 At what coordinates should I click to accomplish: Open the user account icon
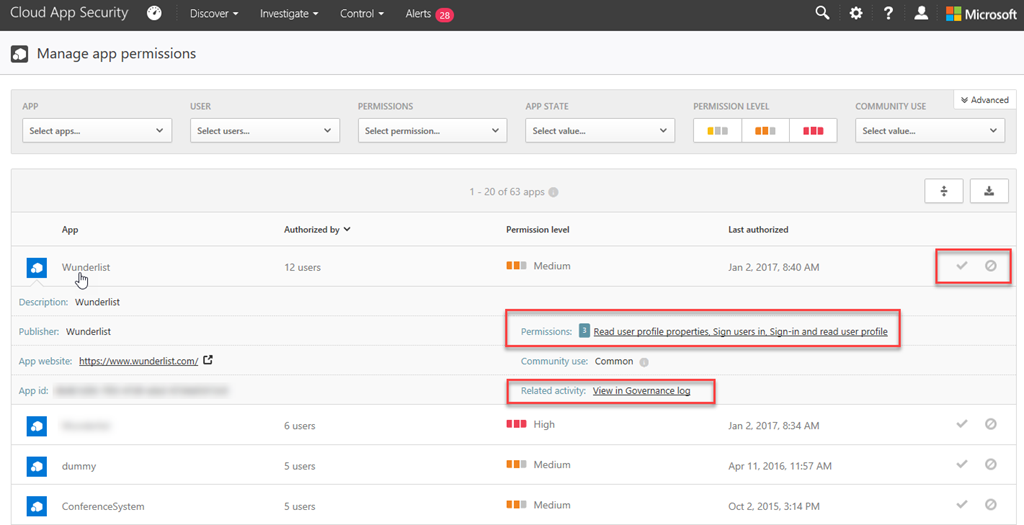(x=921, y=14)
